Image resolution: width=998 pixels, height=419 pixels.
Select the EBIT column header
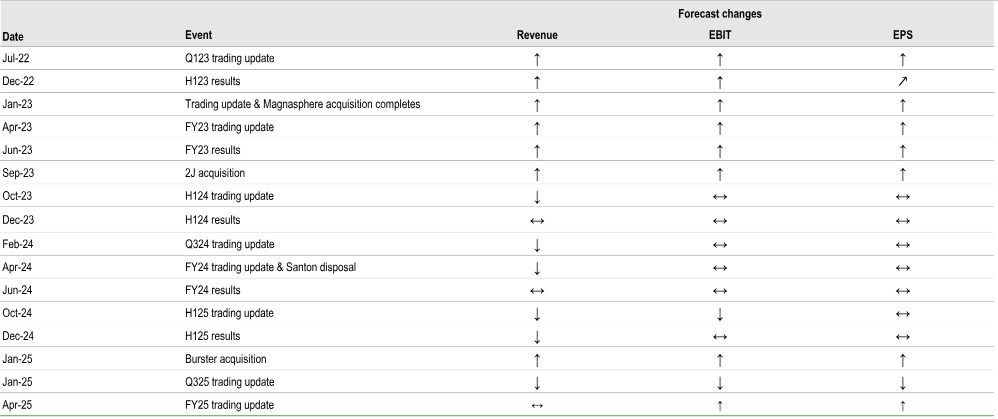pyautogui.click(x=720, y=36)
